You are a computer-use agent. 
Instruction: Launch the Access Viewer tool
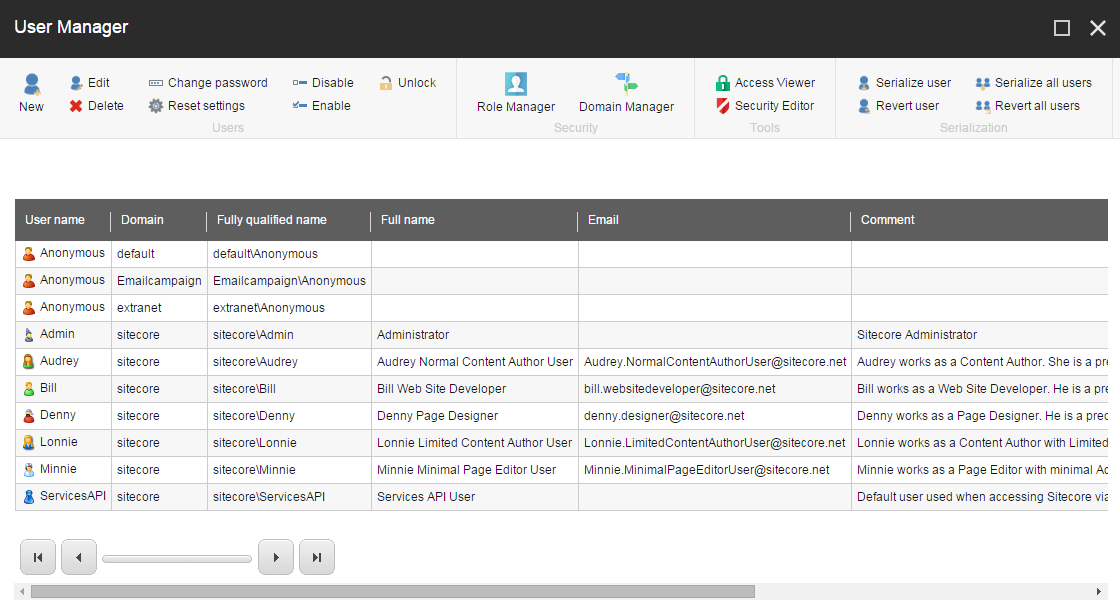click(765, 82)
